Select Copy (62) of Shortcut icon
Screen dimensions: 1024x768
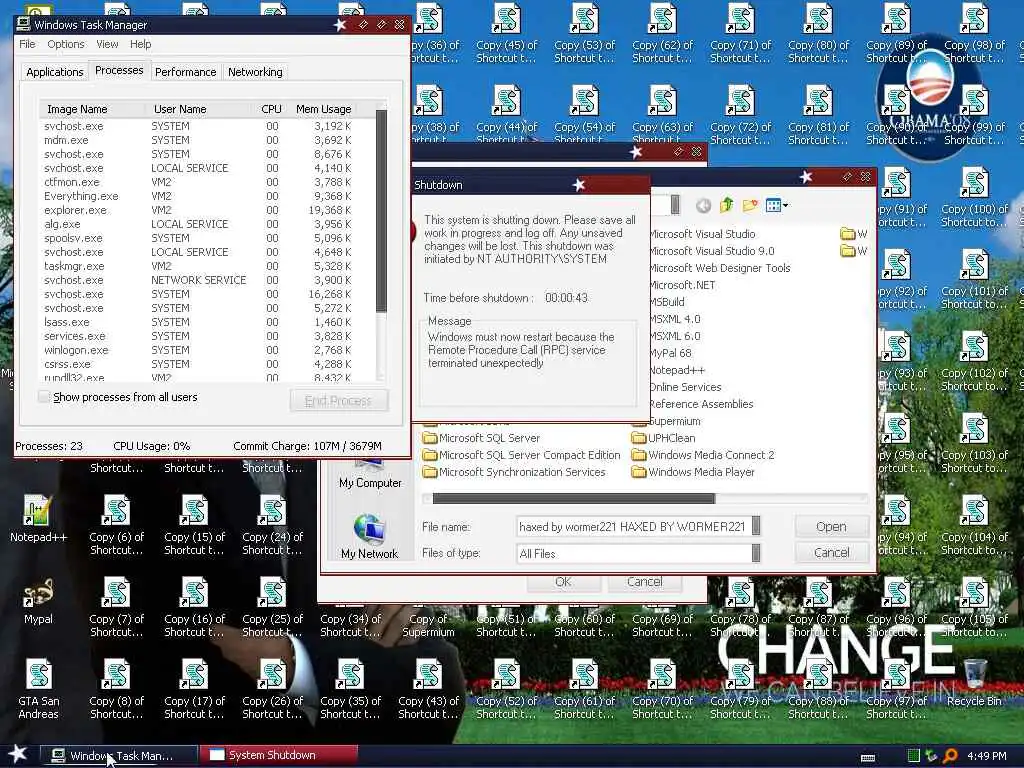[662, 33]
